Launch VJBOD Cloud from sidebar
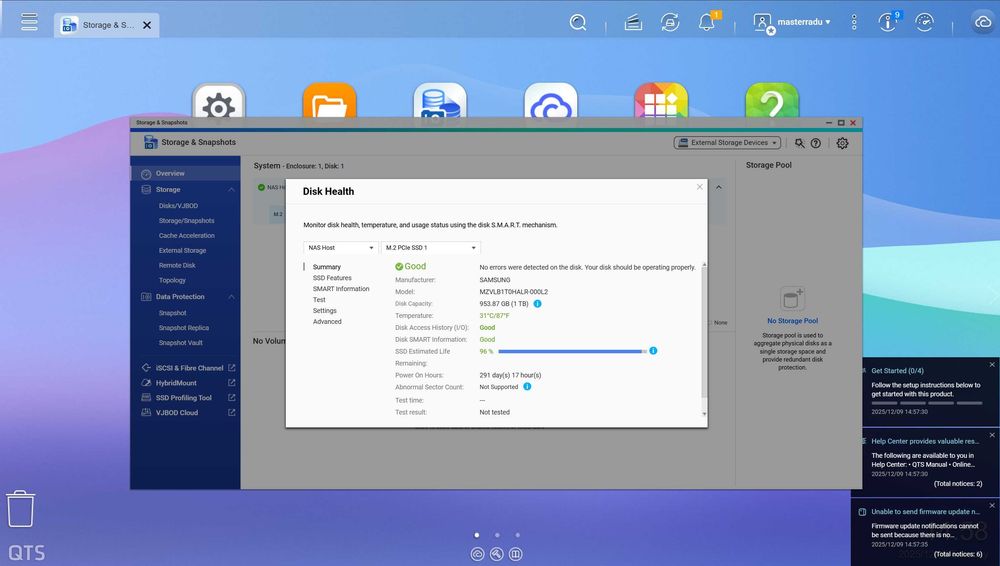This screenshot has width=1000, height=566. point(188,413)
